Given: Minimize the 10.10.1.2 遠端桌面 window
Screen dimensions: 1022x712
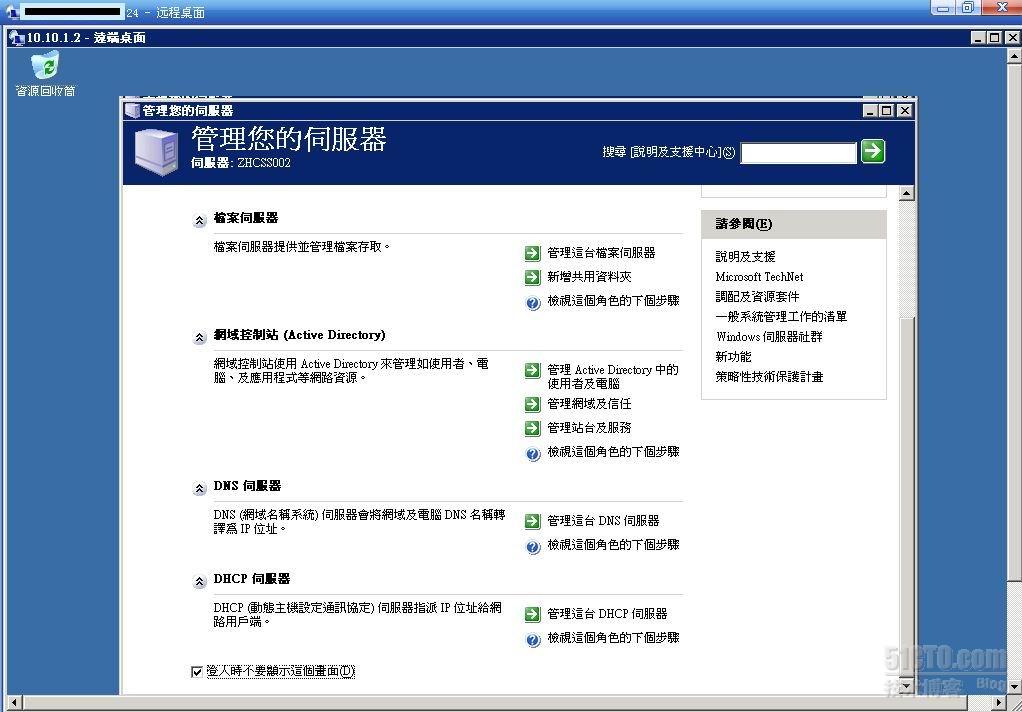Looking at the screenshot, I should [978, 38].
